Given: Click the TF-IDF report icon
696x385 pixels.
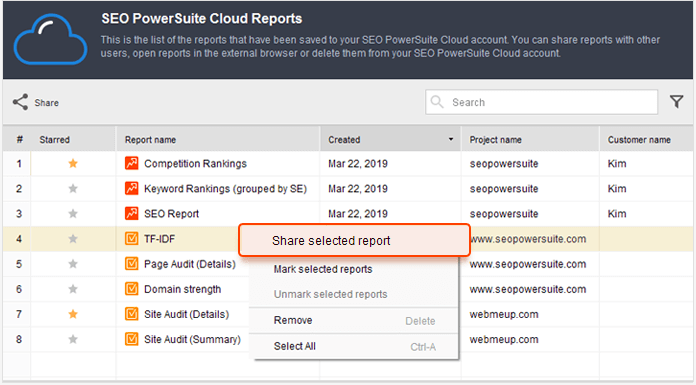Looking at the screenshot, I should (x=131, y=238).
